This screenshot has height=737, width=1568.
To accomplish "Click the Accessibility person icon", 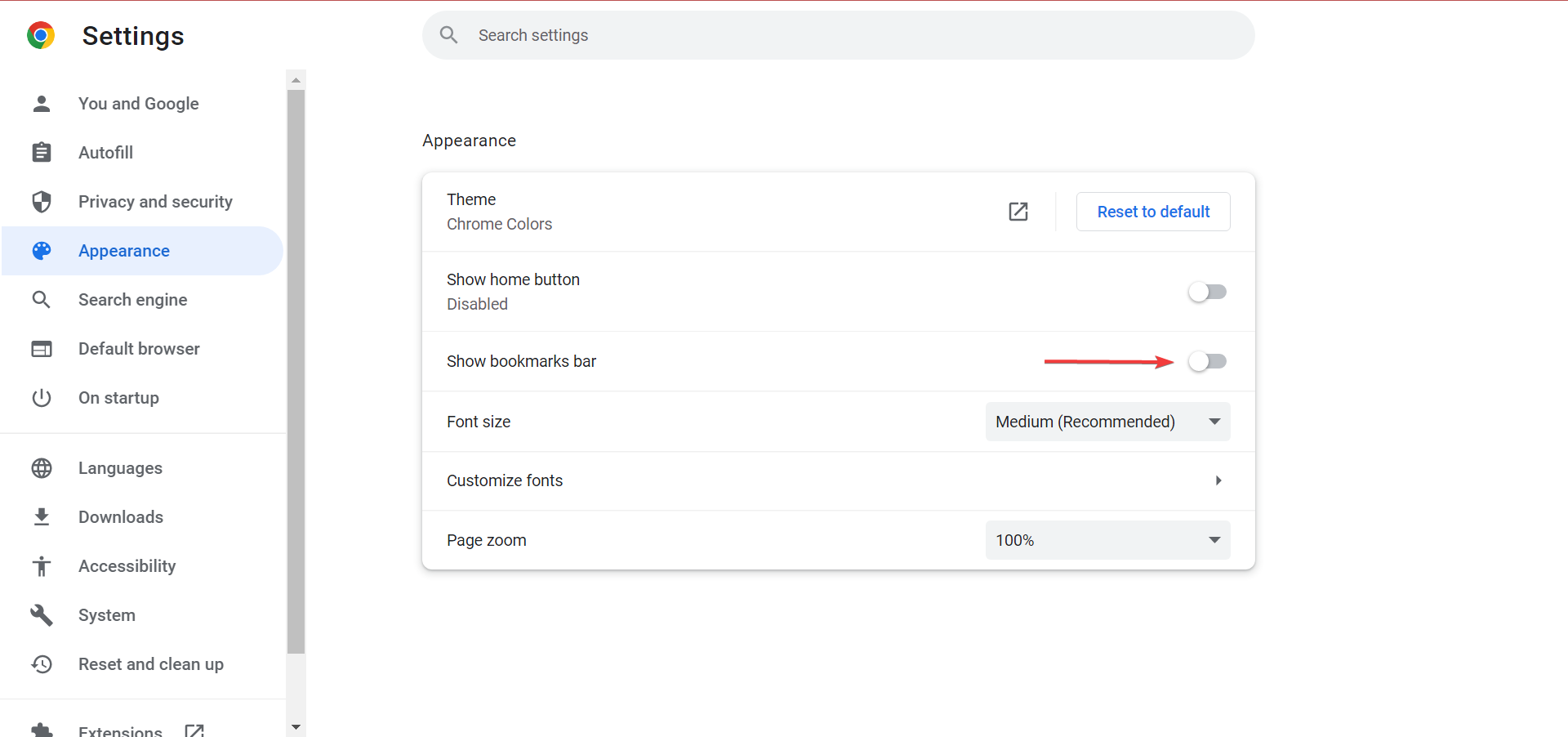I will (42, 566).
